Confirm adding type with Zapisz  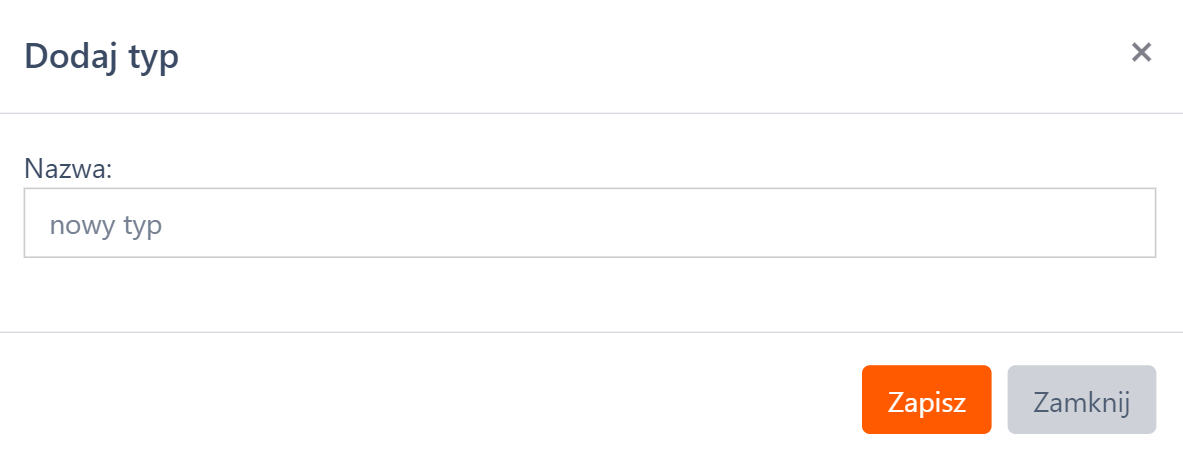click(x=926, y=400)
